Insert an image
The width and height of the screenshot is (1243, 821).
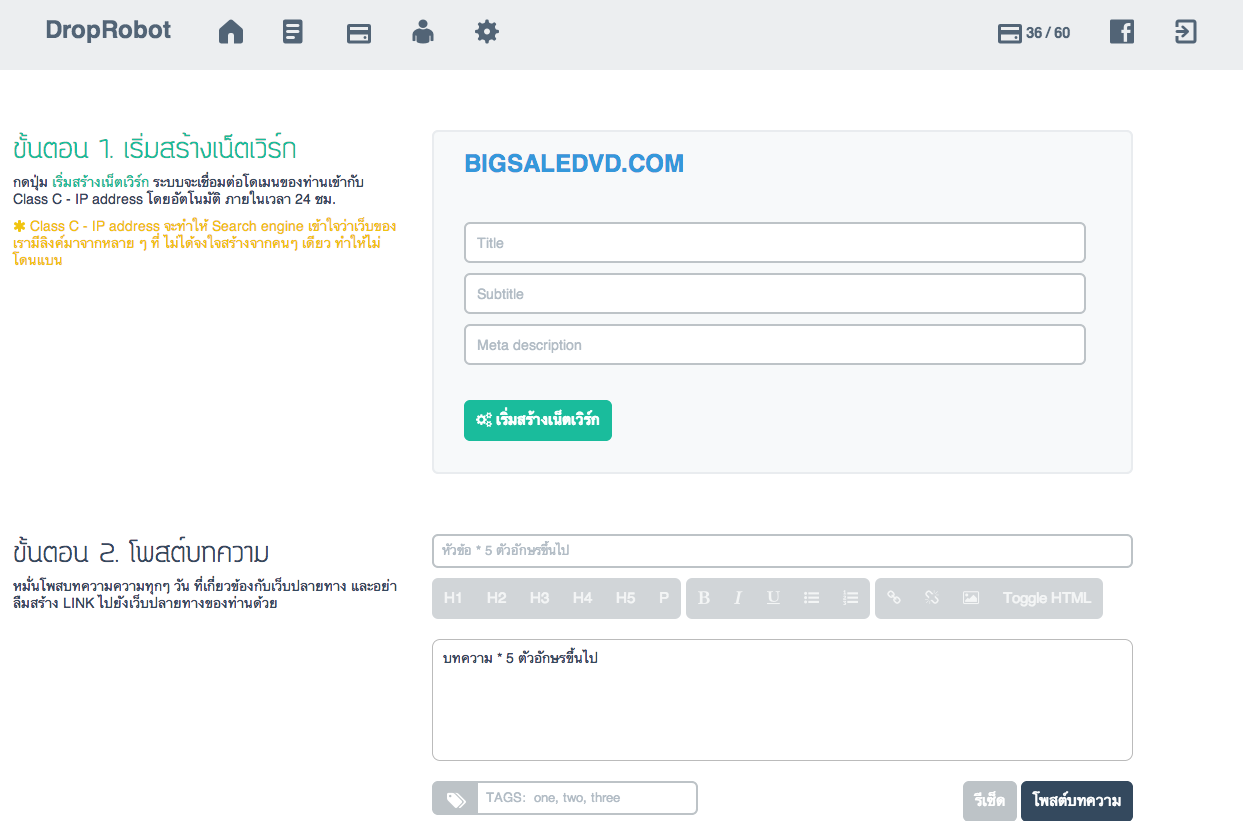(970, 598)
